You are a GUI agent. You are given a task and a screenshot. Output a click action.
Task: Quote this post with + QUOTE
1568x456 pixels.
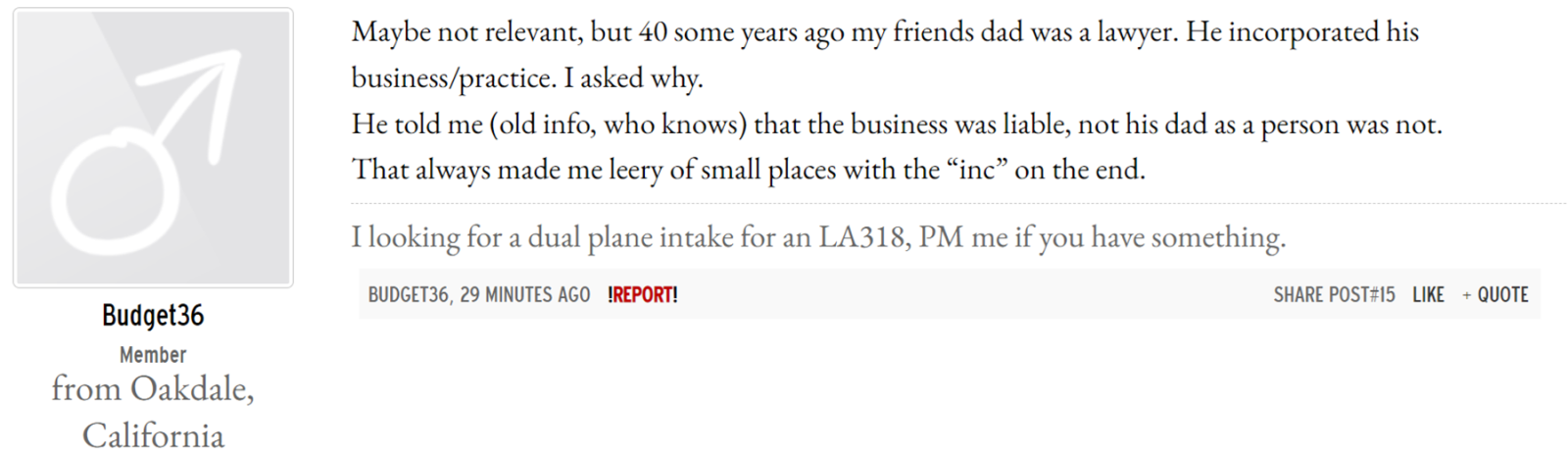click(1495, 295)
